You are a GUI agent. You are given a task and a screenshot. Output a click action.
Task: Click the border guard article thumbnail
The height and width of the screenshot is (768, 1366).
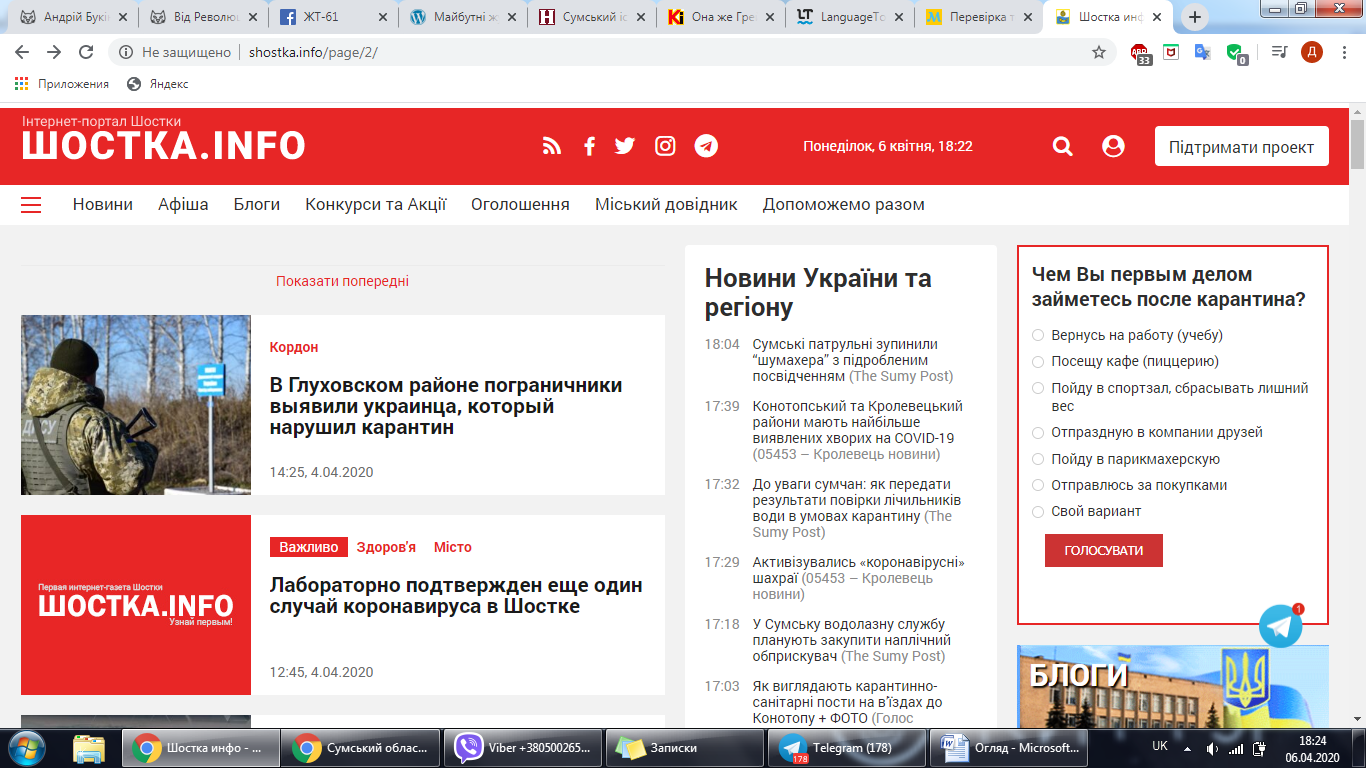(136, 405)
